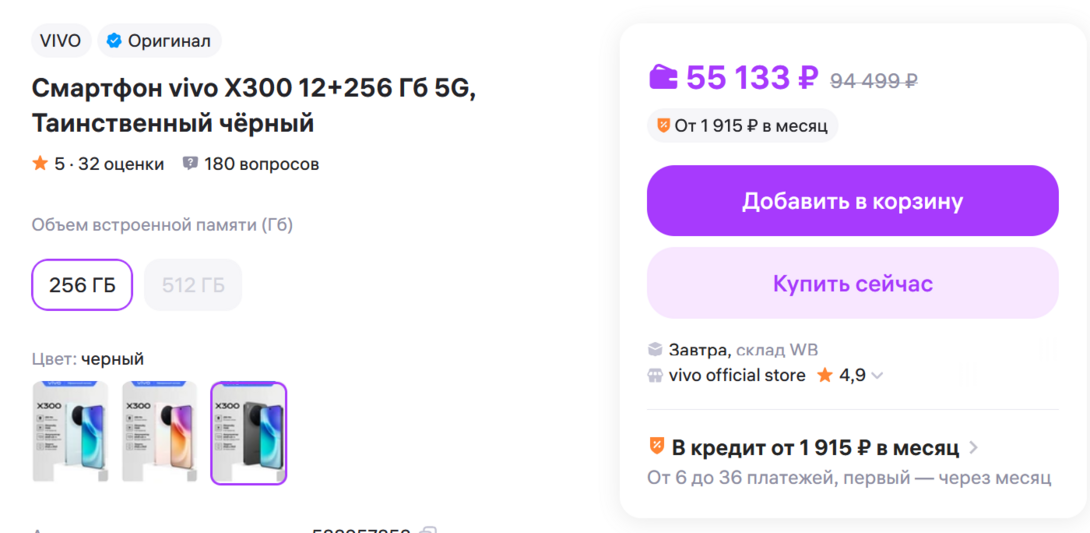Click the questions speech bubble icon

190,163
